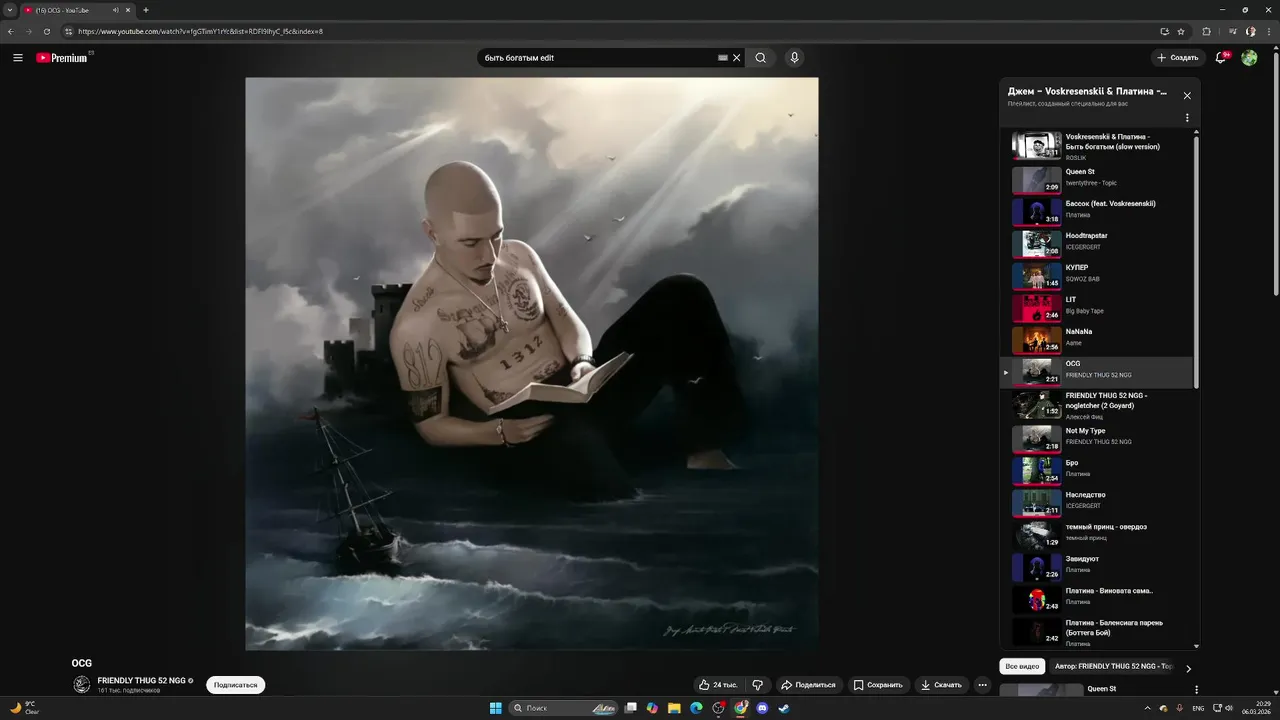Download video with Скачать button

pyautogui.click(x=941, y=685)
